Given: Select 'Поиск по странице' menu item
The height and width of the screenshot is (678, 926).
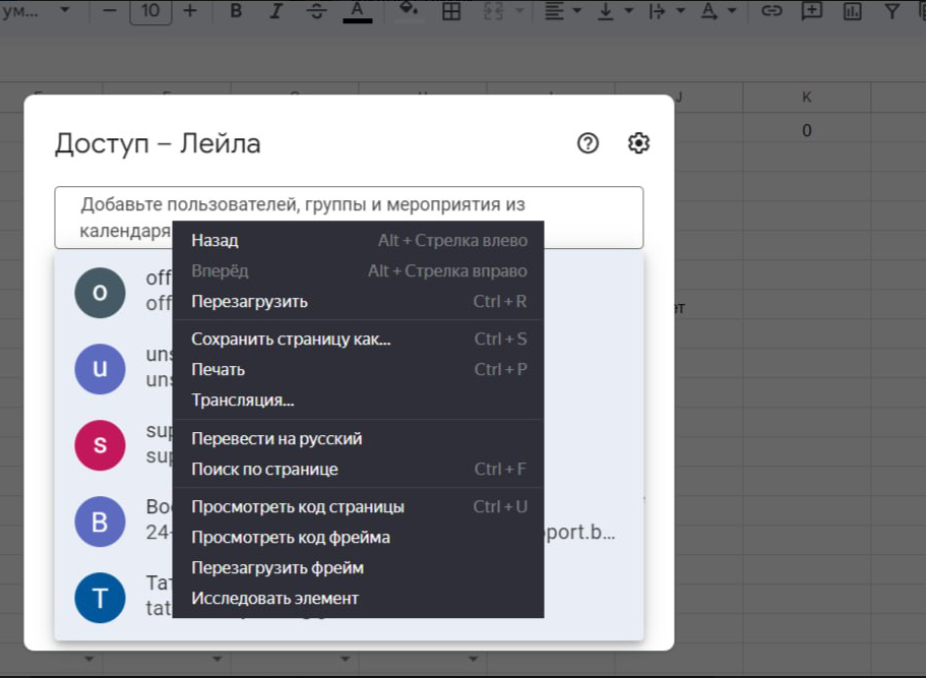Looking at the screenshot, I should pyautogui.click(x=358, y=469).
